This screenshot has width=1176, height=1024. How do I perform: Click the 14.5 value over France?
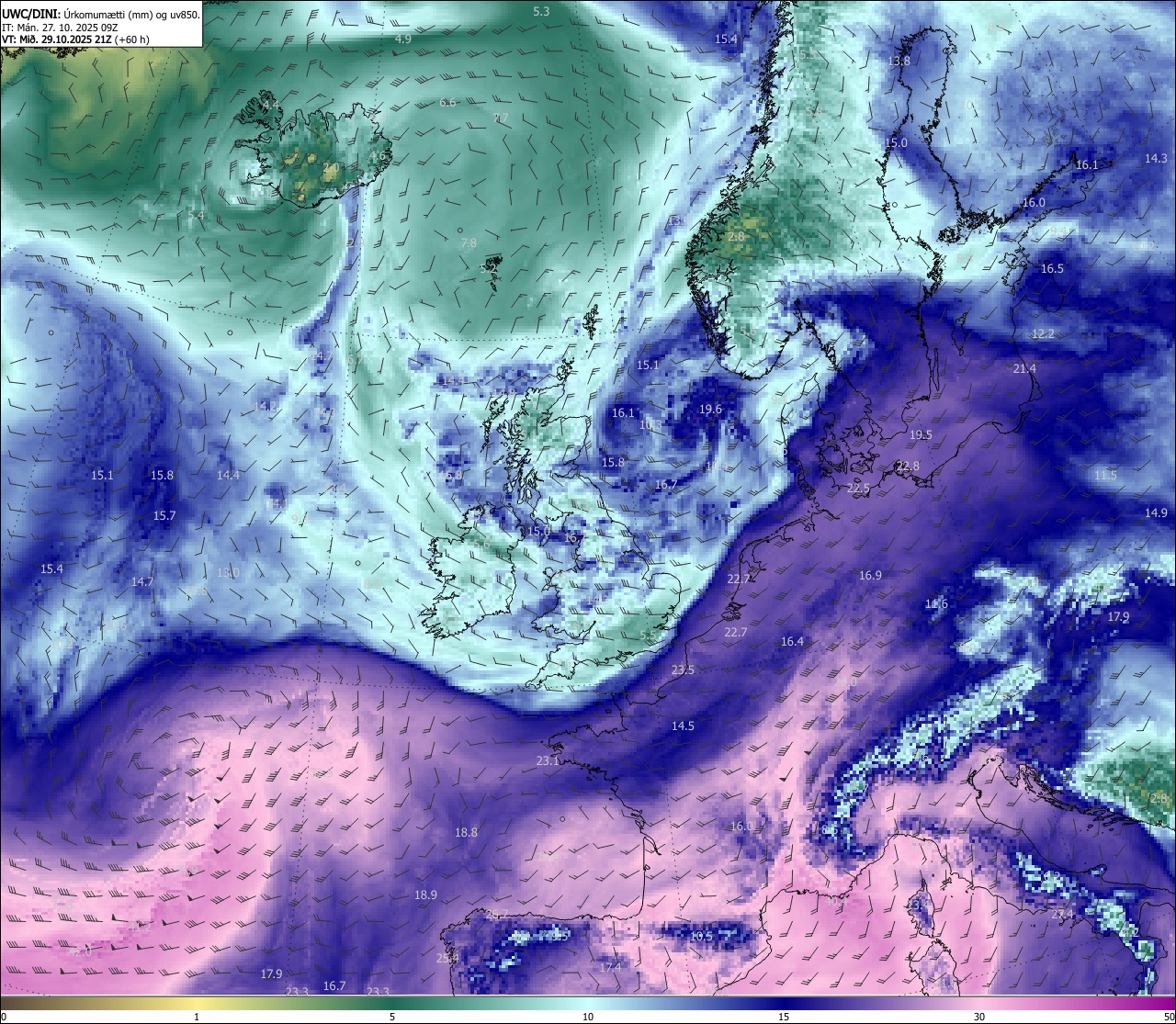click(x=683, y=726)
